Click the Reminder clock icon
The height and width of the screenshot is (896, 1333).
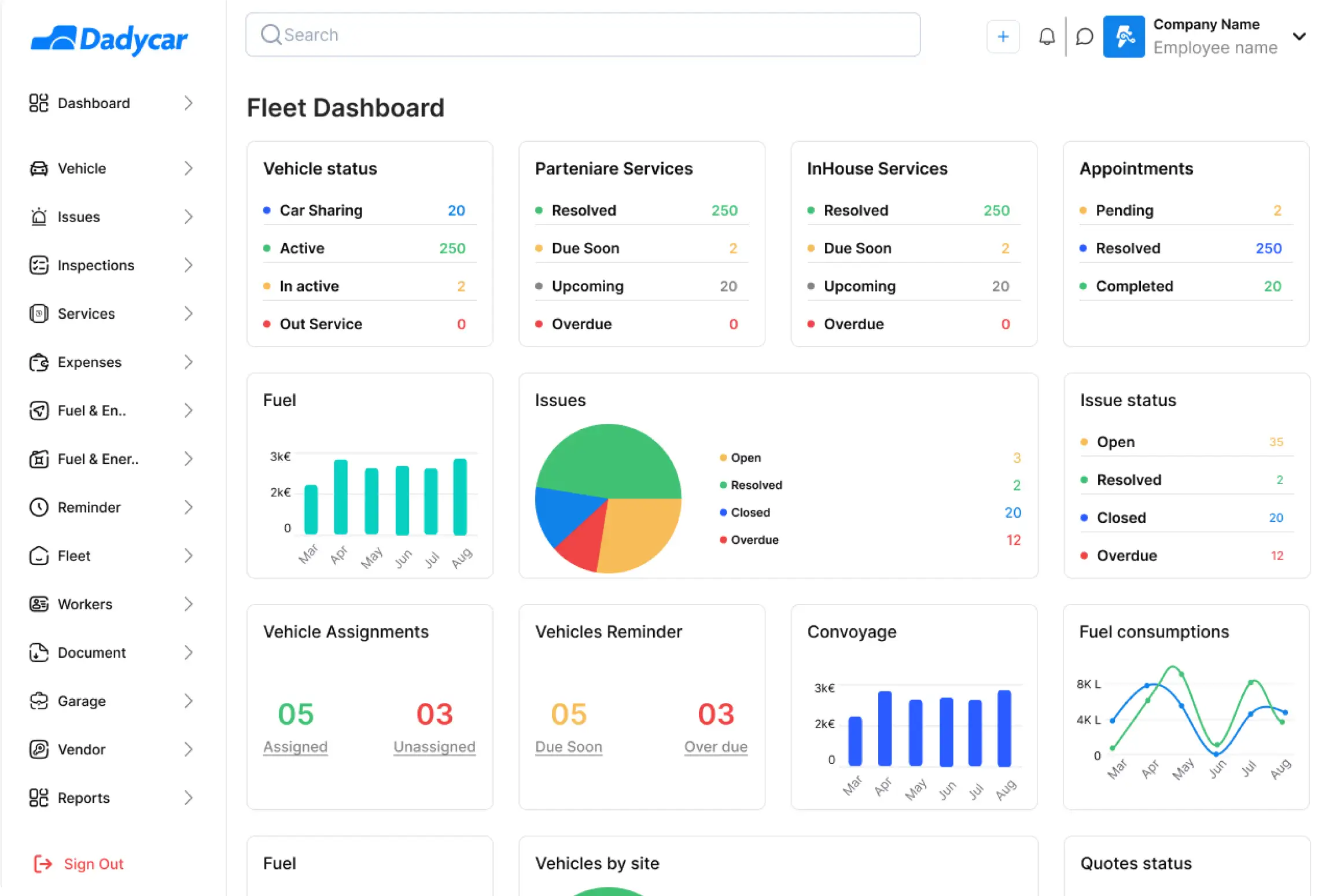coord(39,507)
